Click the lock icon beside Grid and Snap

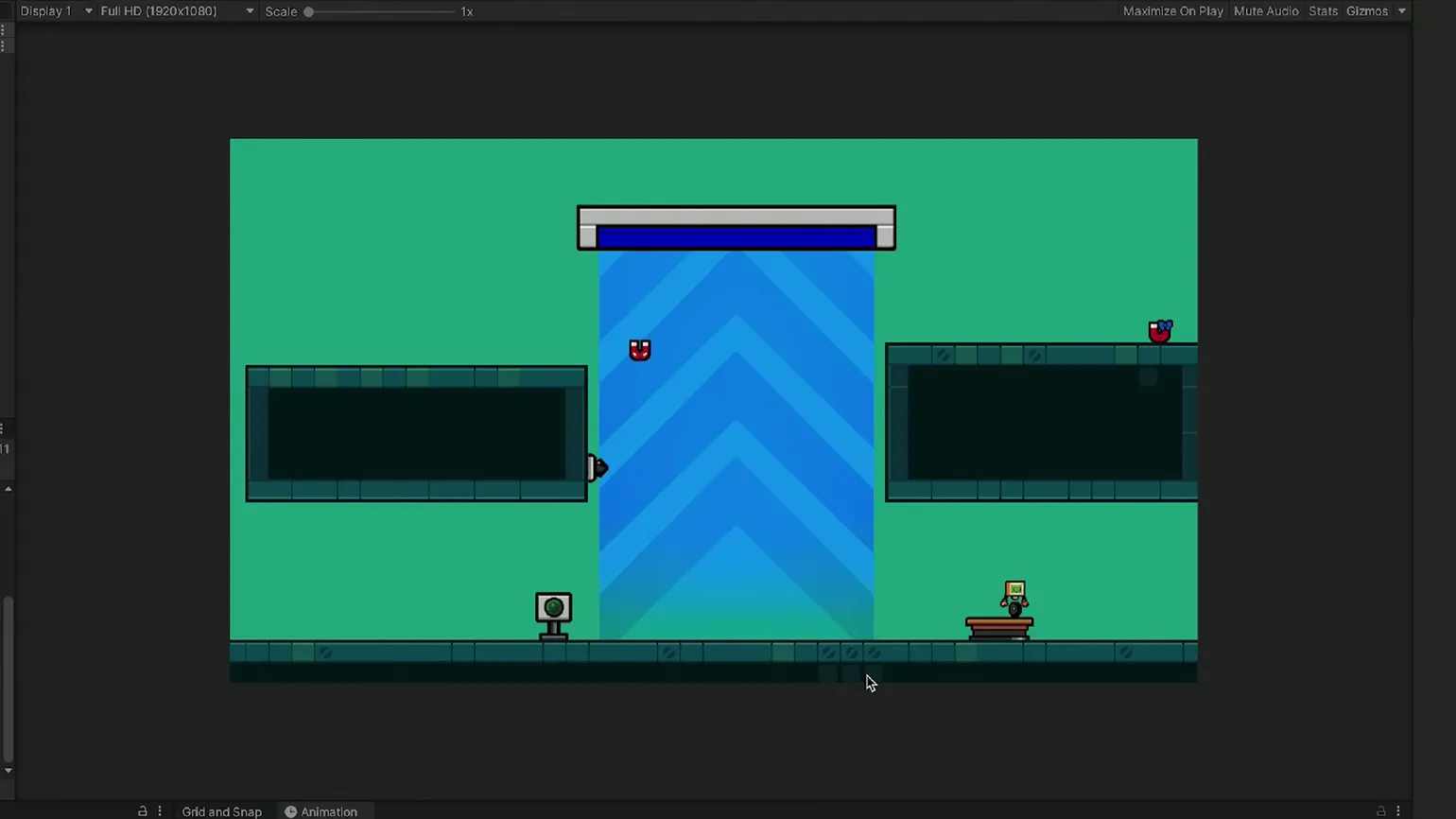(143, 811)
